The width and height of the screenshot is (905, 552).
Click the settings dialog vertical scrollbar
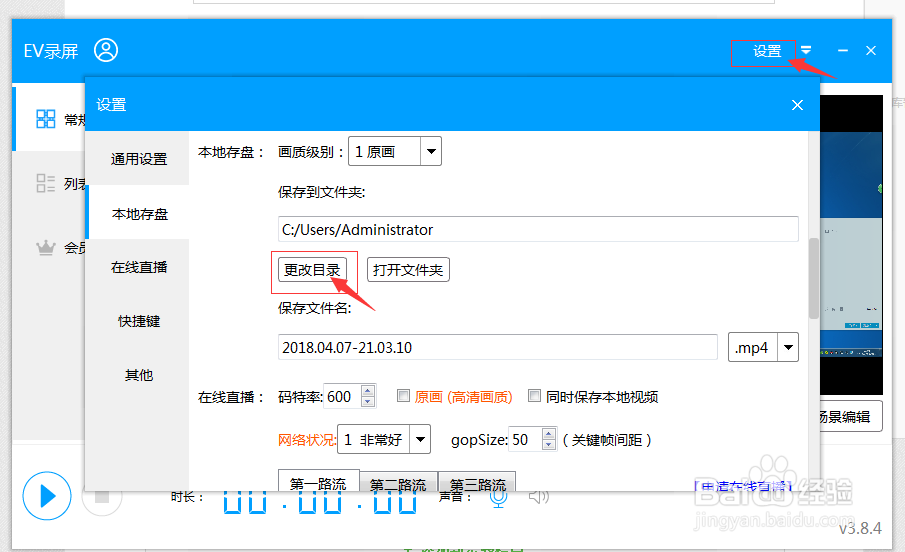pyautogui.click(x=814, y=278)
